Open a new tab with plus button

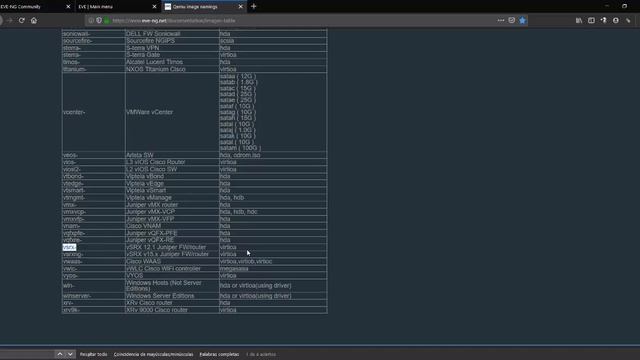point(253,7)
